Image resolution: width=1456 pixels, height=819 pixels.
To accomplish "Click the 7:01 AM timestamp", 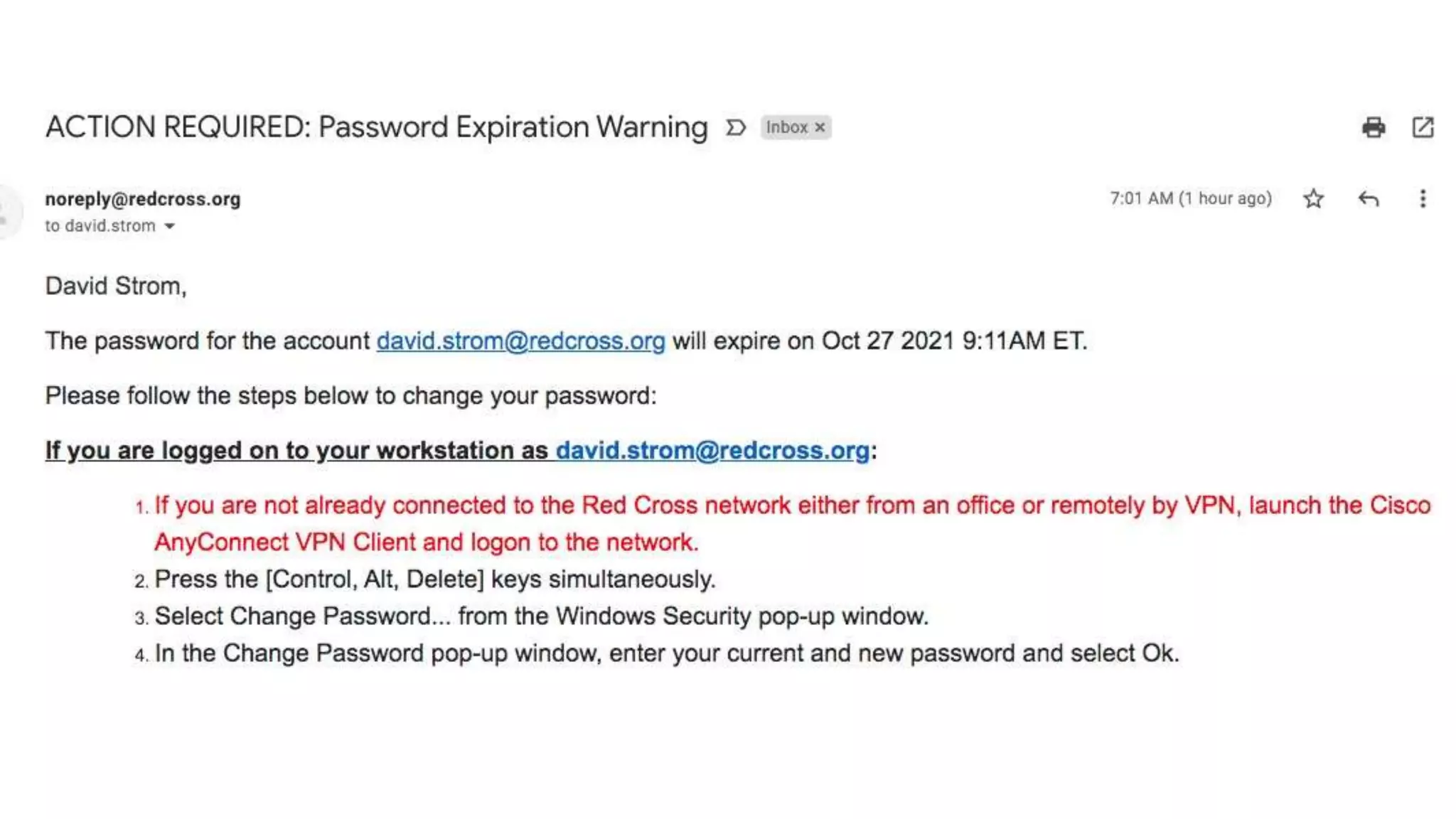I will [1190, 198].
